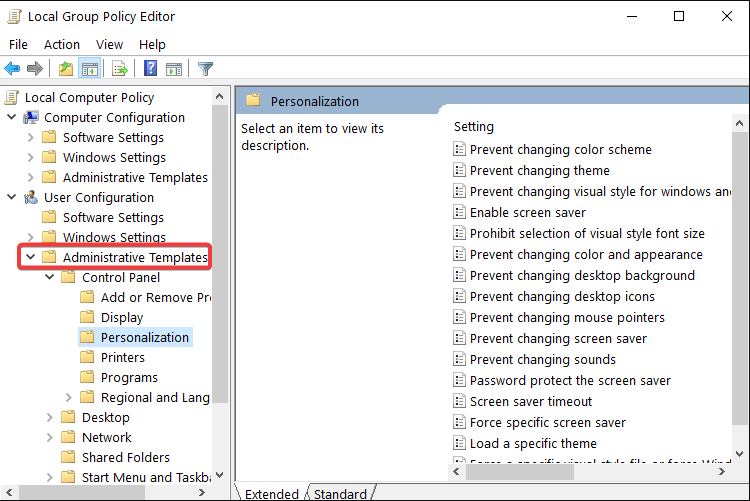Maximize the Local Group Policy Editor window

679,16
